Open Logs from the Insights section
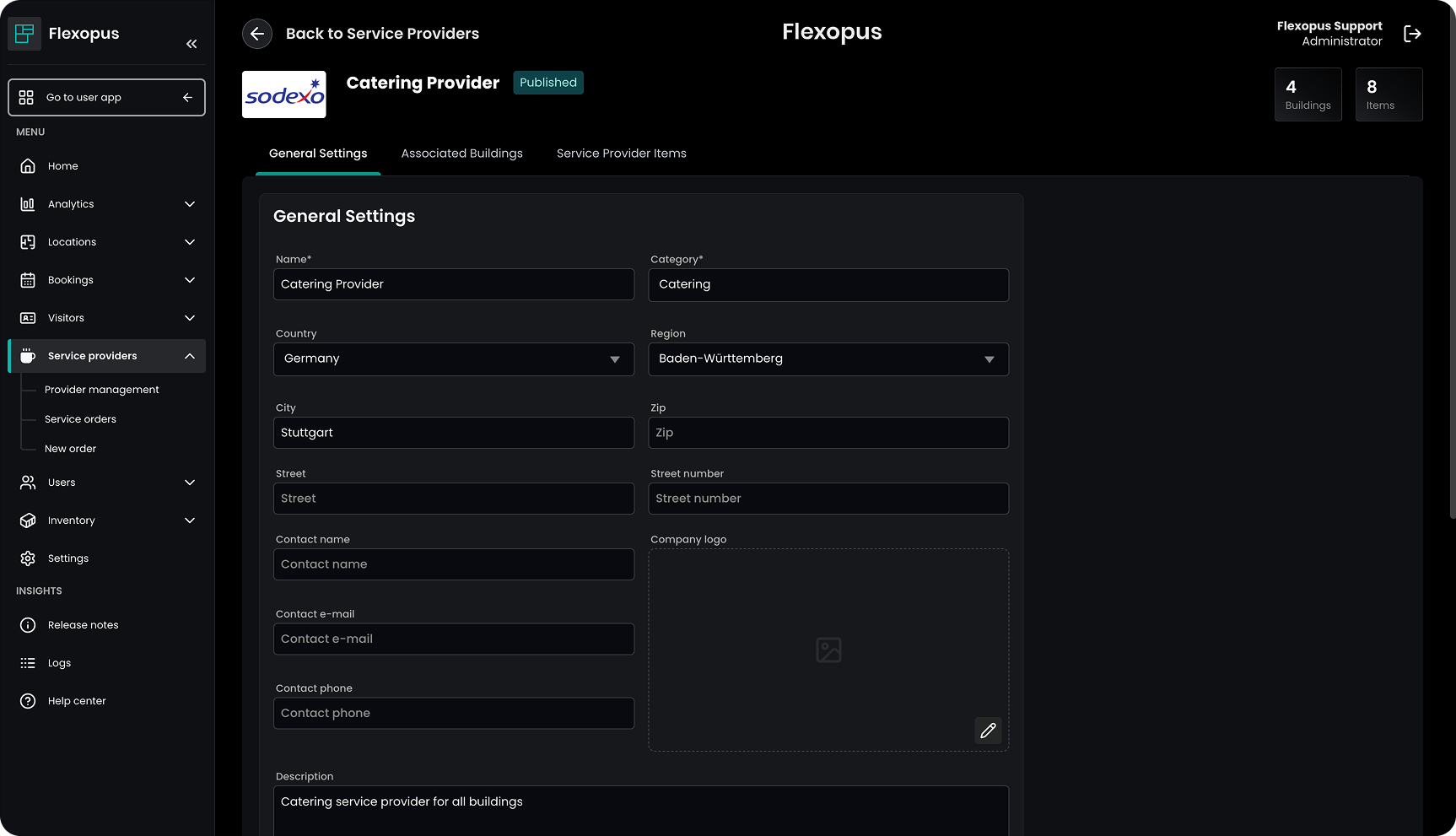 pyautogui.click(x=59, y=663)
